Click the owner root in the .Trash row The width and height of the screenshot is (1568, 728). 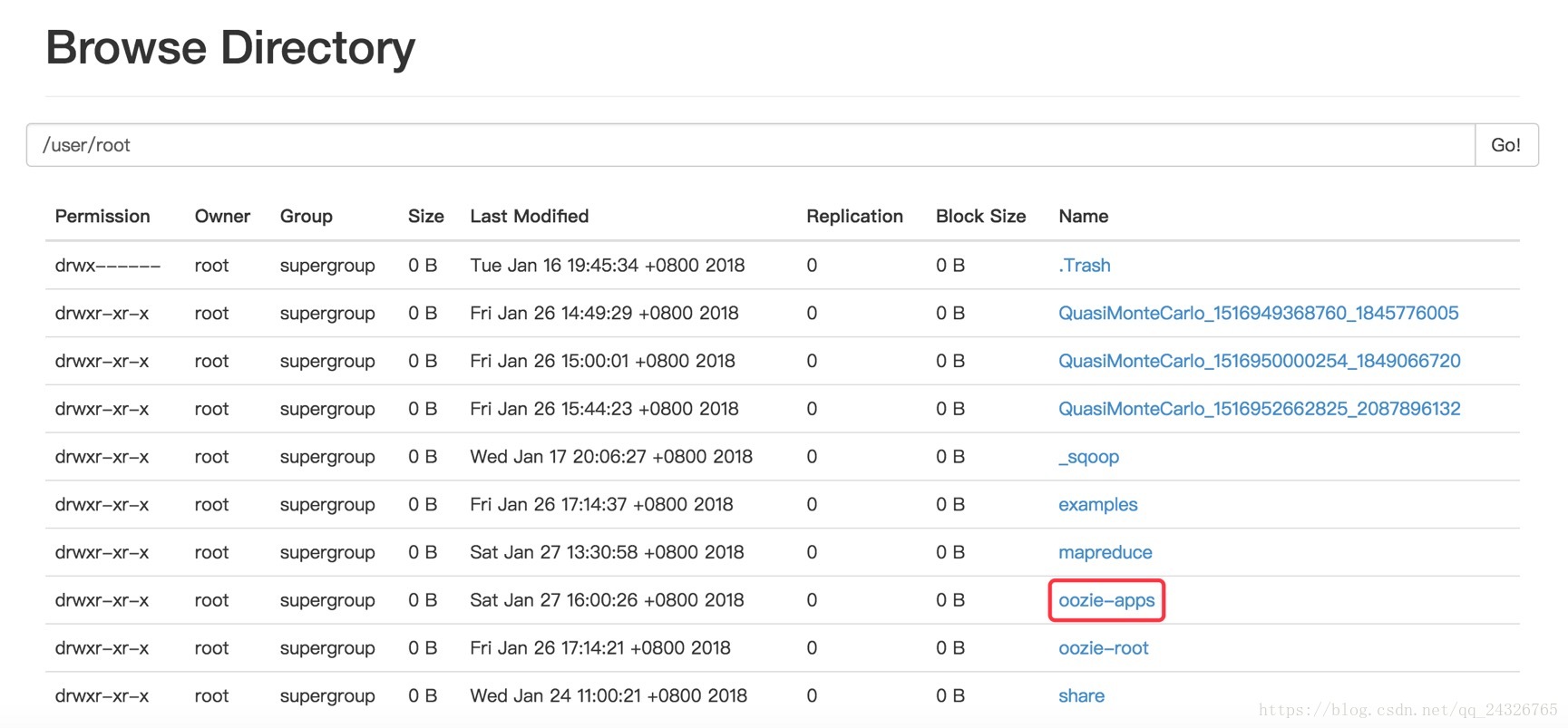pos(212,266)
